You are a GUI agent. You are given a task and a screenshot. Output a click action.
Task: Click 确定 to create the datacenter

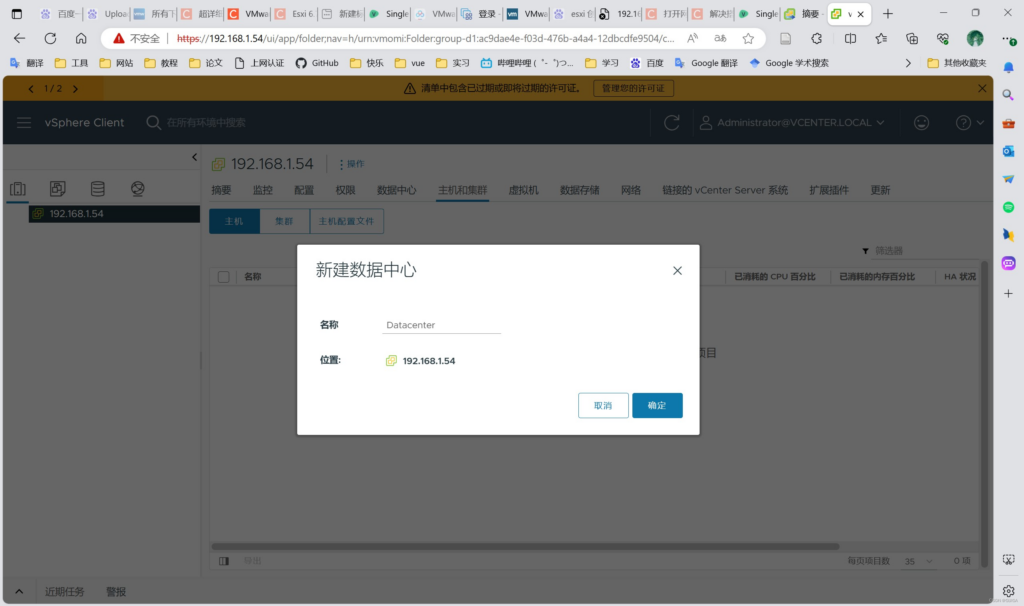[657, 405]
